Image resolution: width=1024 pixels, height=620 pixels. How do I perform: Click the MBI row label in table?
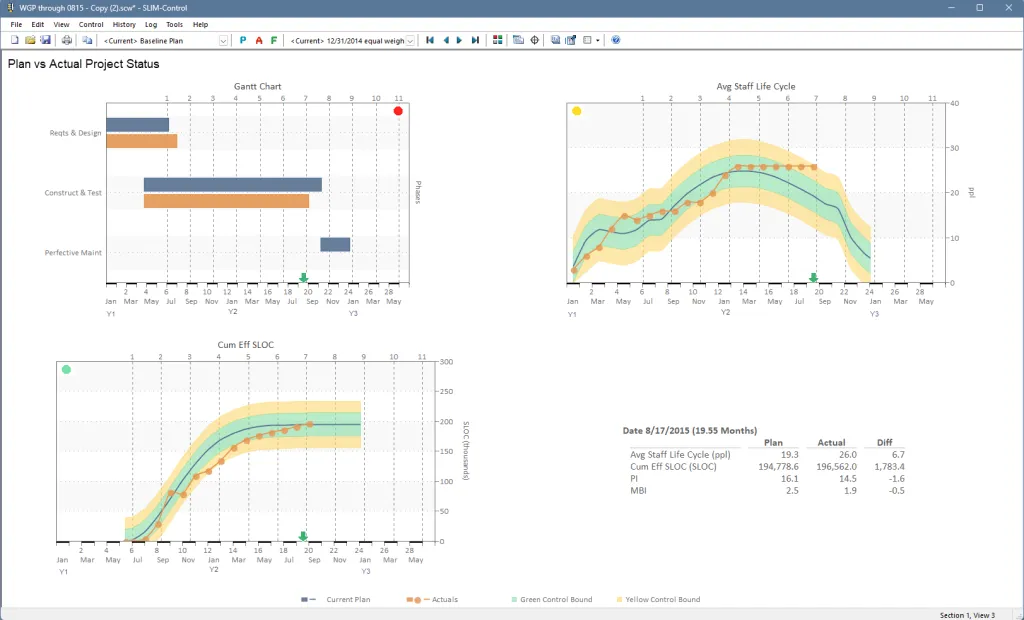tap(638, 491)
